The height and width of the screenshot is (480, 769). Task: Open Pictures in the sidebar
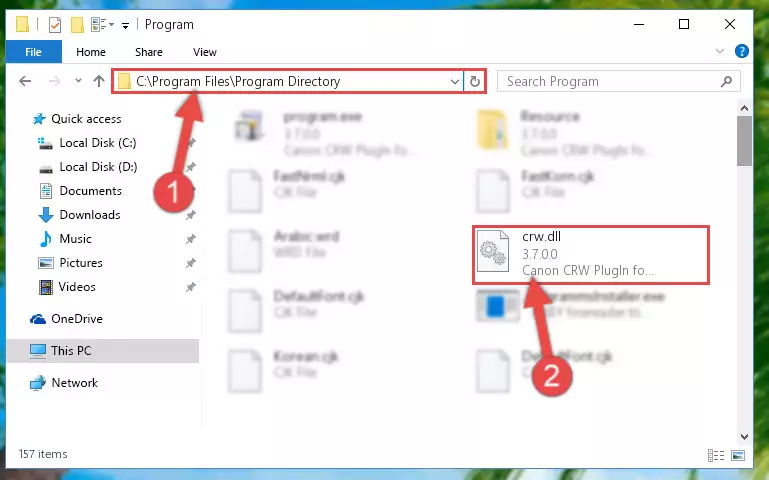[x=81, y=263]
